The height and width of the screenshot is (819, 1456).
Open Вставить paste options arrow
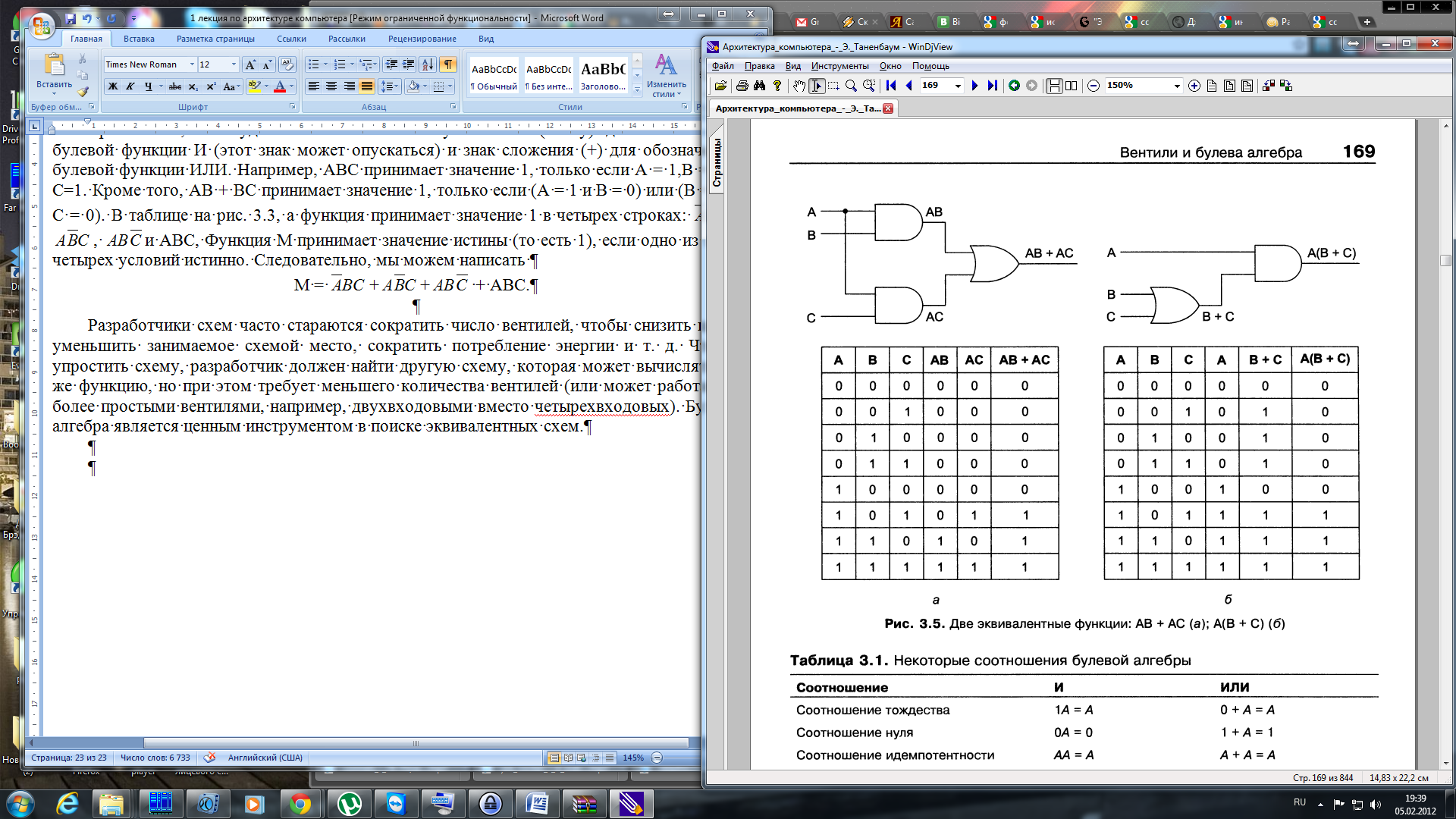pyautogui.click(x=54, y=93)
